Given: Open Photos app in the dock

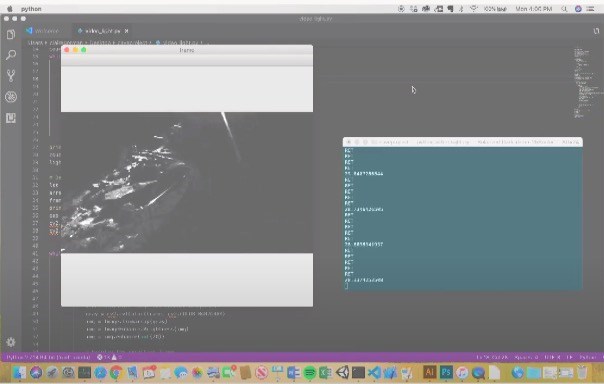Looking at the screenshot, I should tap(197, 372).
